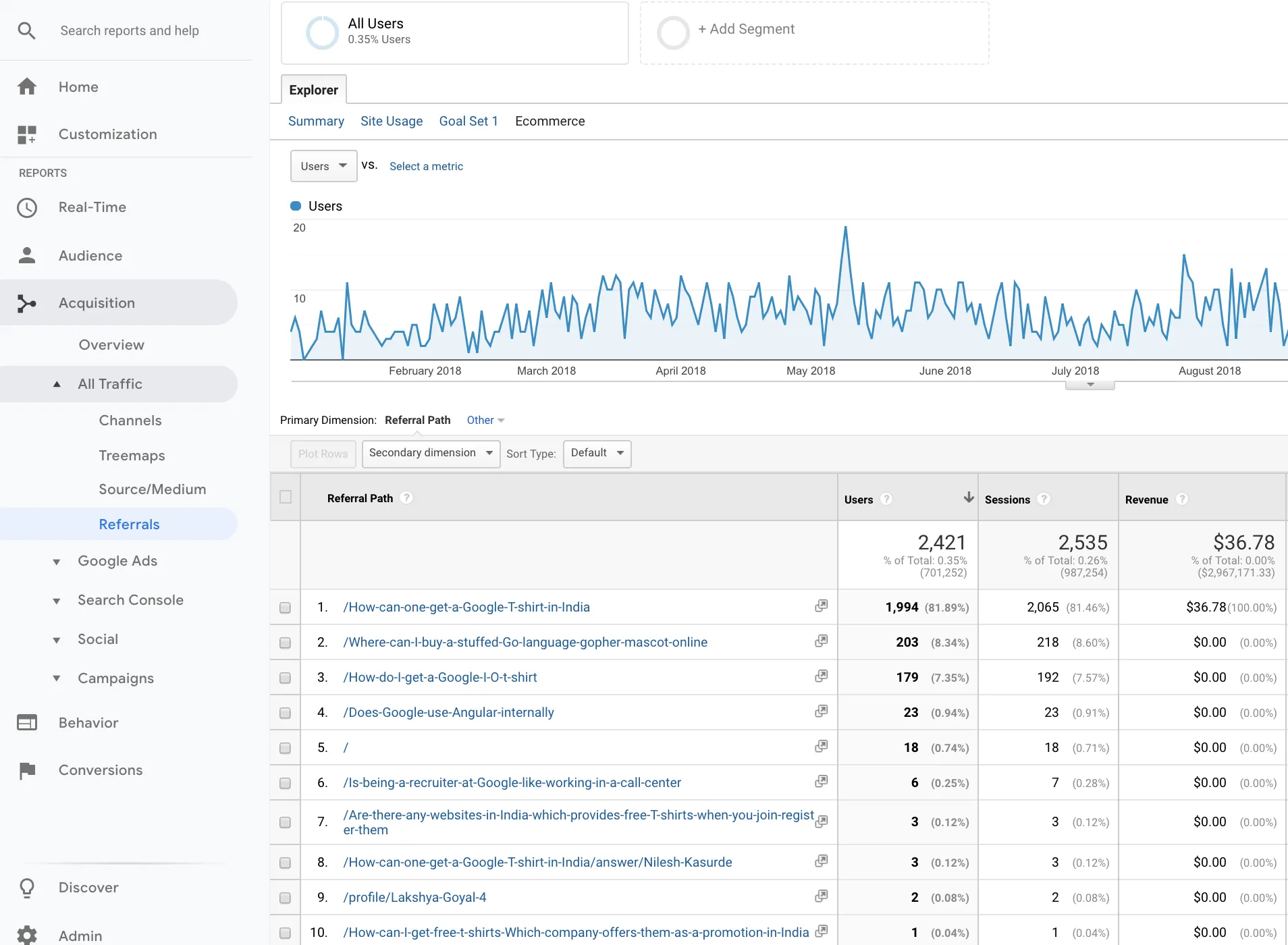Check the box for row 1 T-shirt-in-India
This screenshot has height=945, width=1288.
click(285, 607)
